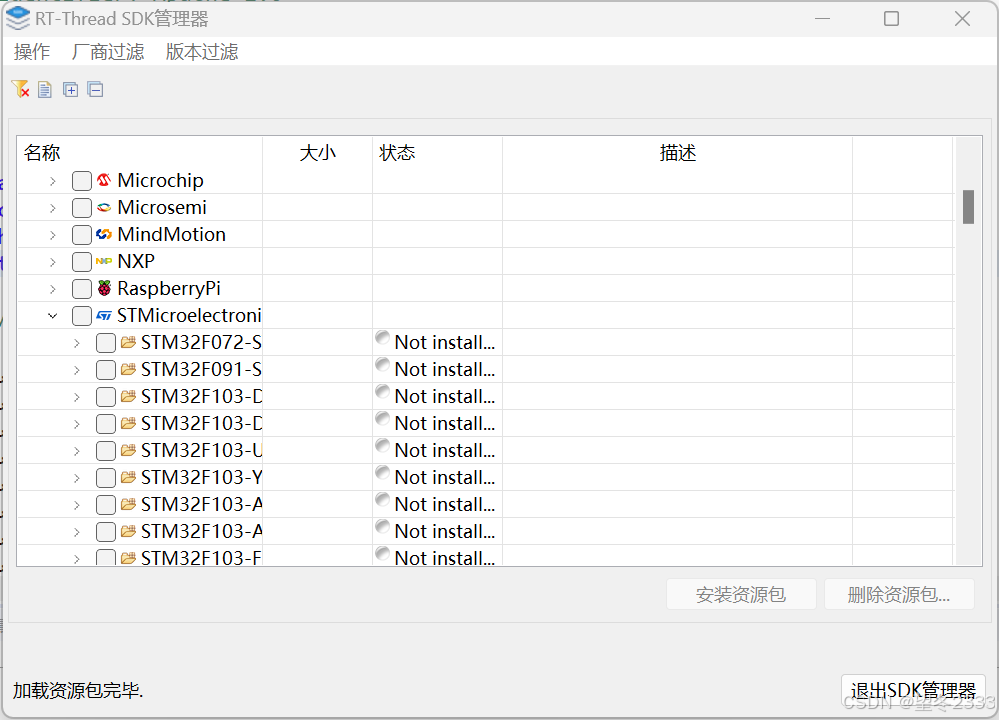Click the folder icon of STM32F091-S
Viewport: 999px width, 720px height.
[x=128, y=369]
